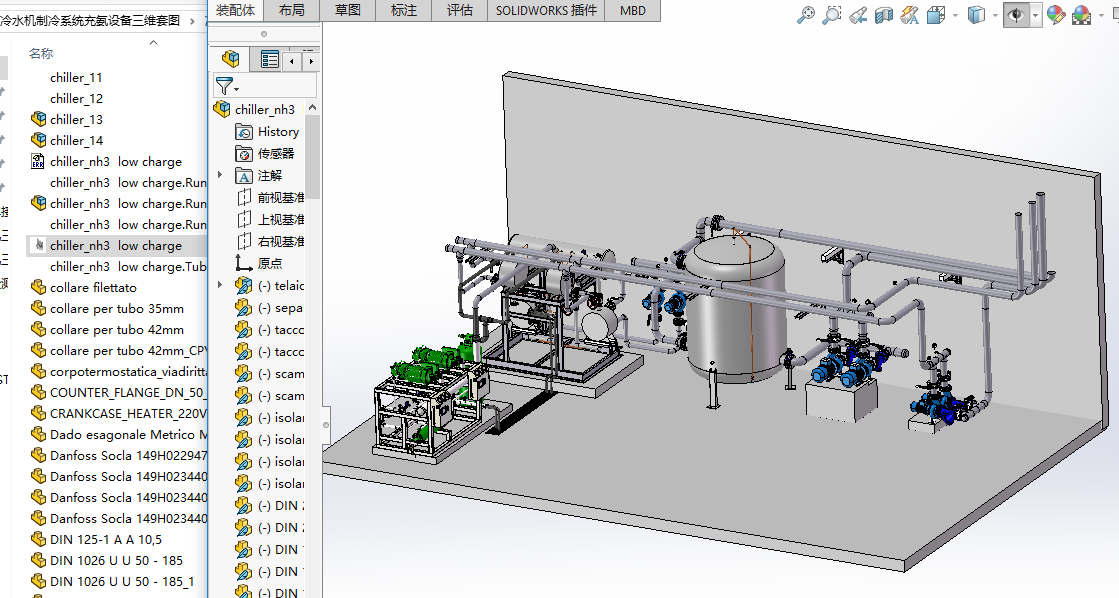
Task: Open the Edit Appearance tool
Action: click(1054, 14)
